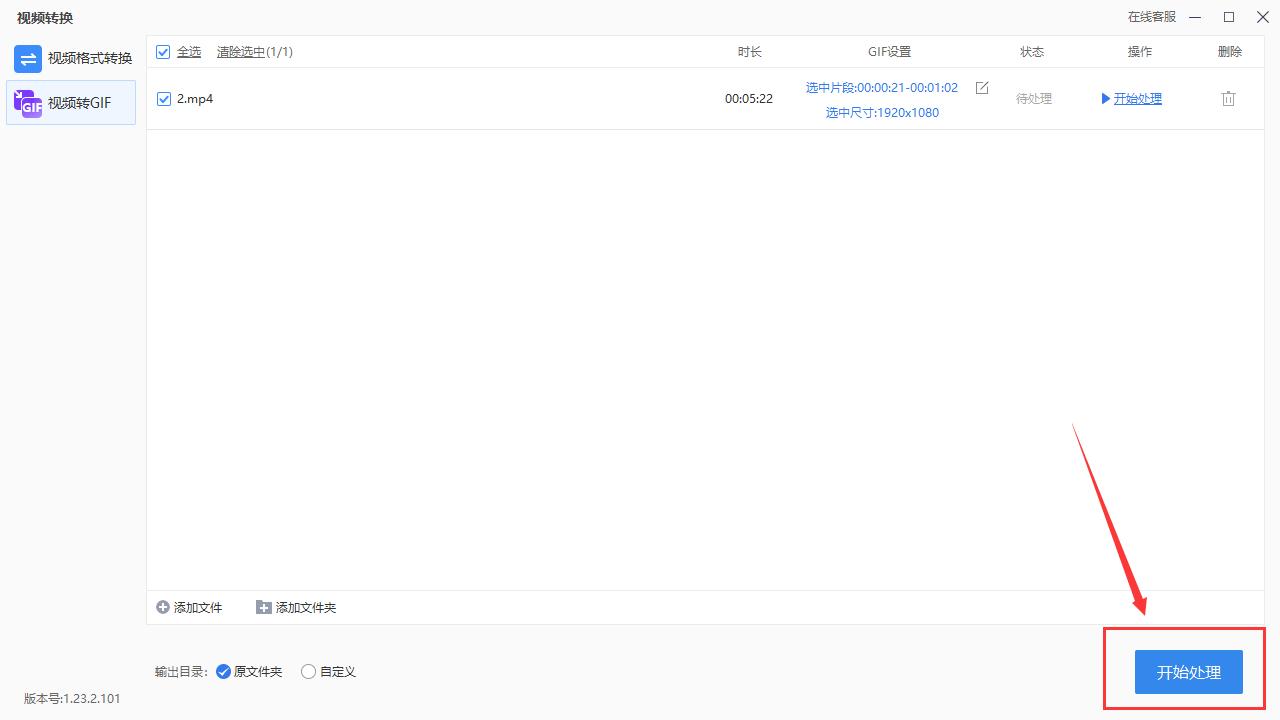Select the 自定义 output directory option
1280x720 pixels.
[x=308, y=671]
